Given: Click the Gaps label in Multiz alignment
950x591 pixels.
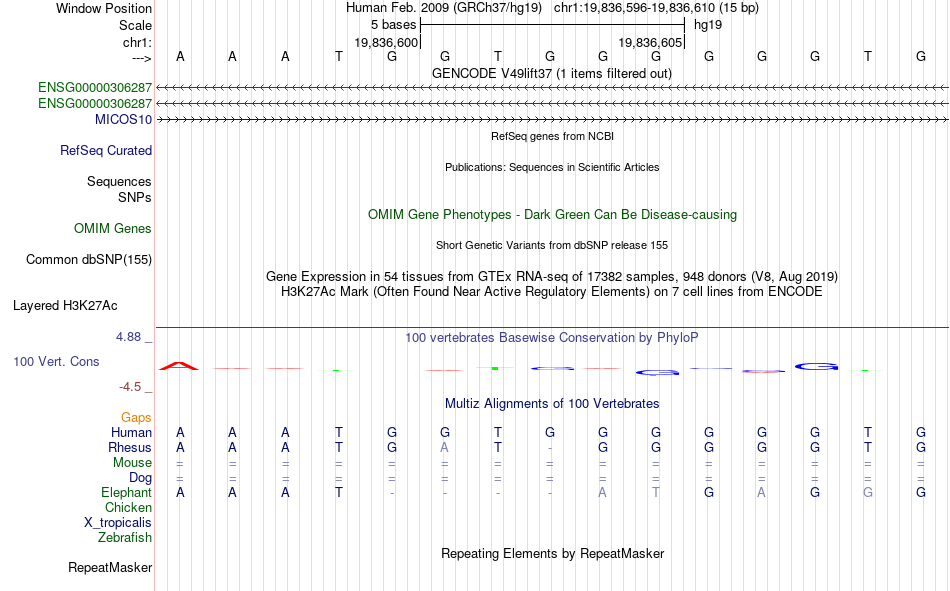Looking at the screenshot, I should coord(136,417).
